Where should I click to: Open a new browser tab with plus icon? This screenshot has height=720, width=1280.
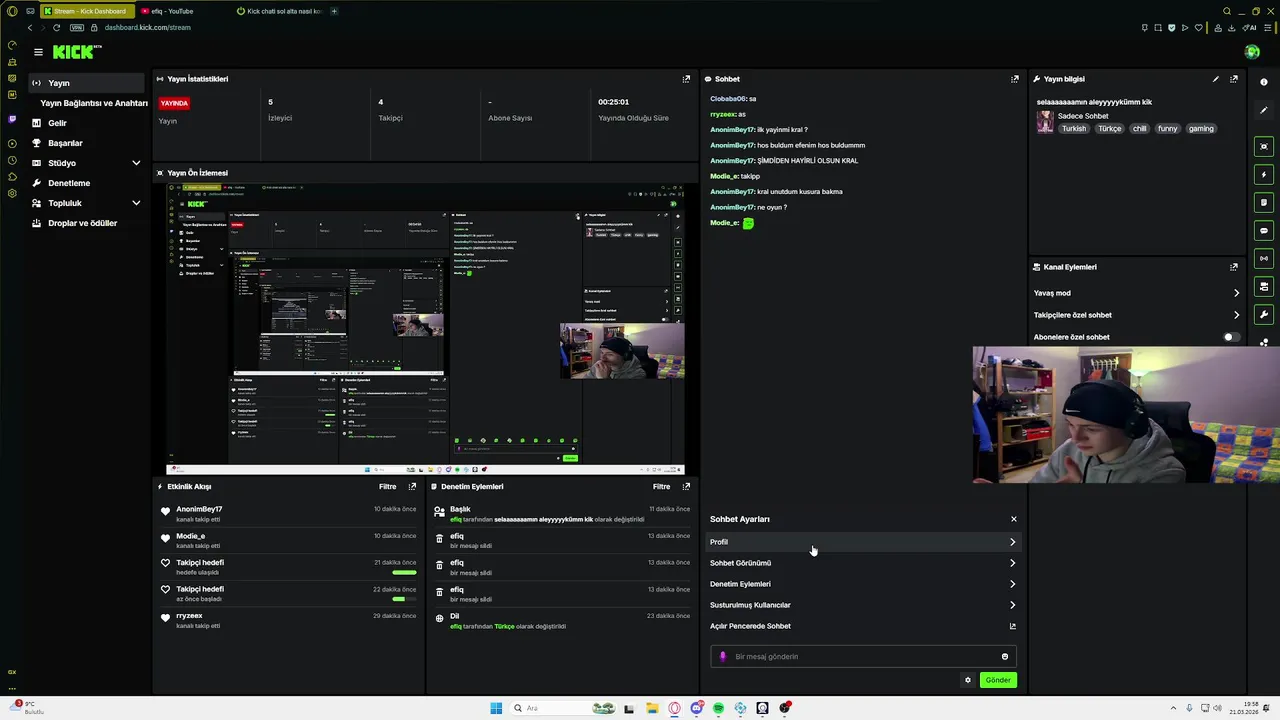(334, 11)
